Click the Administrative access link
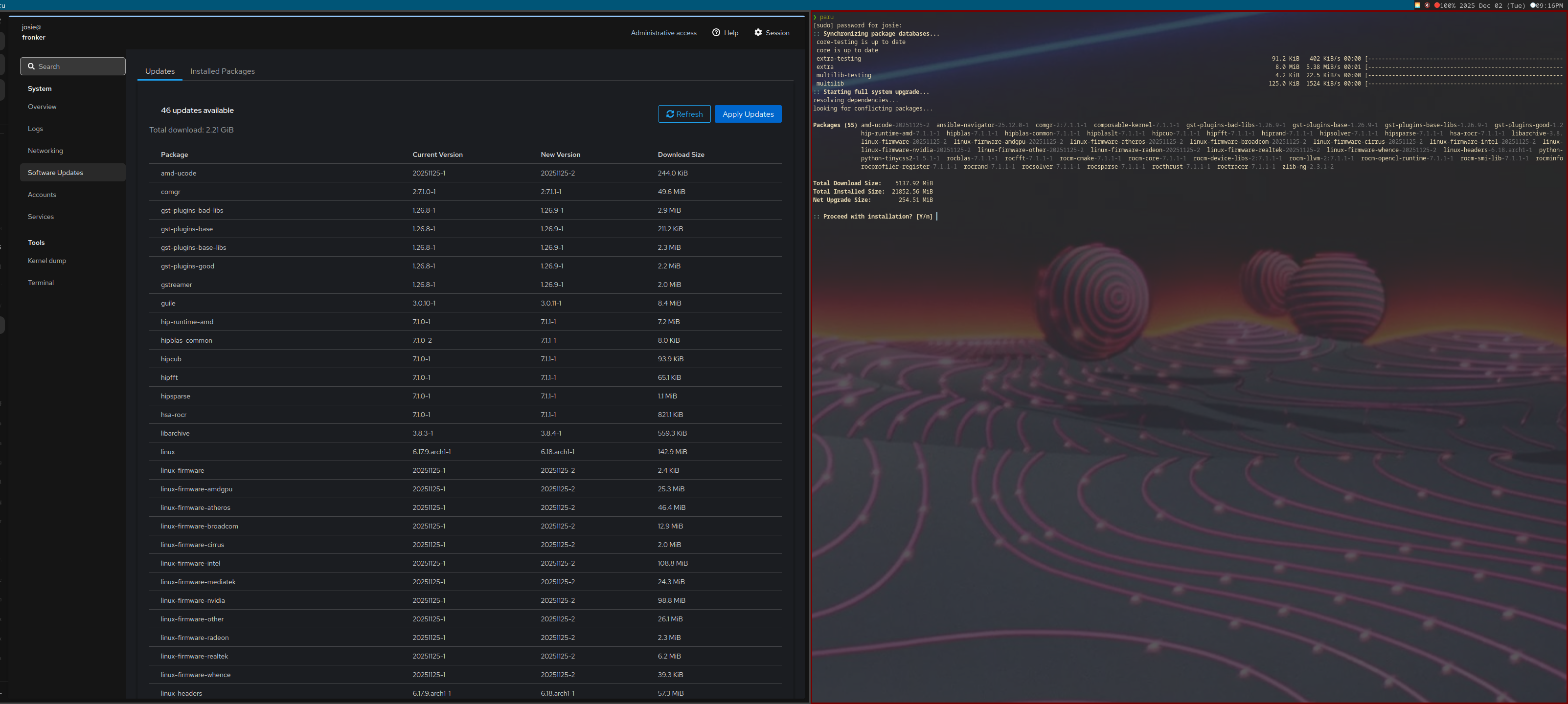The width and height of the screenshot is (1568, 704). [x=663, y=33]
